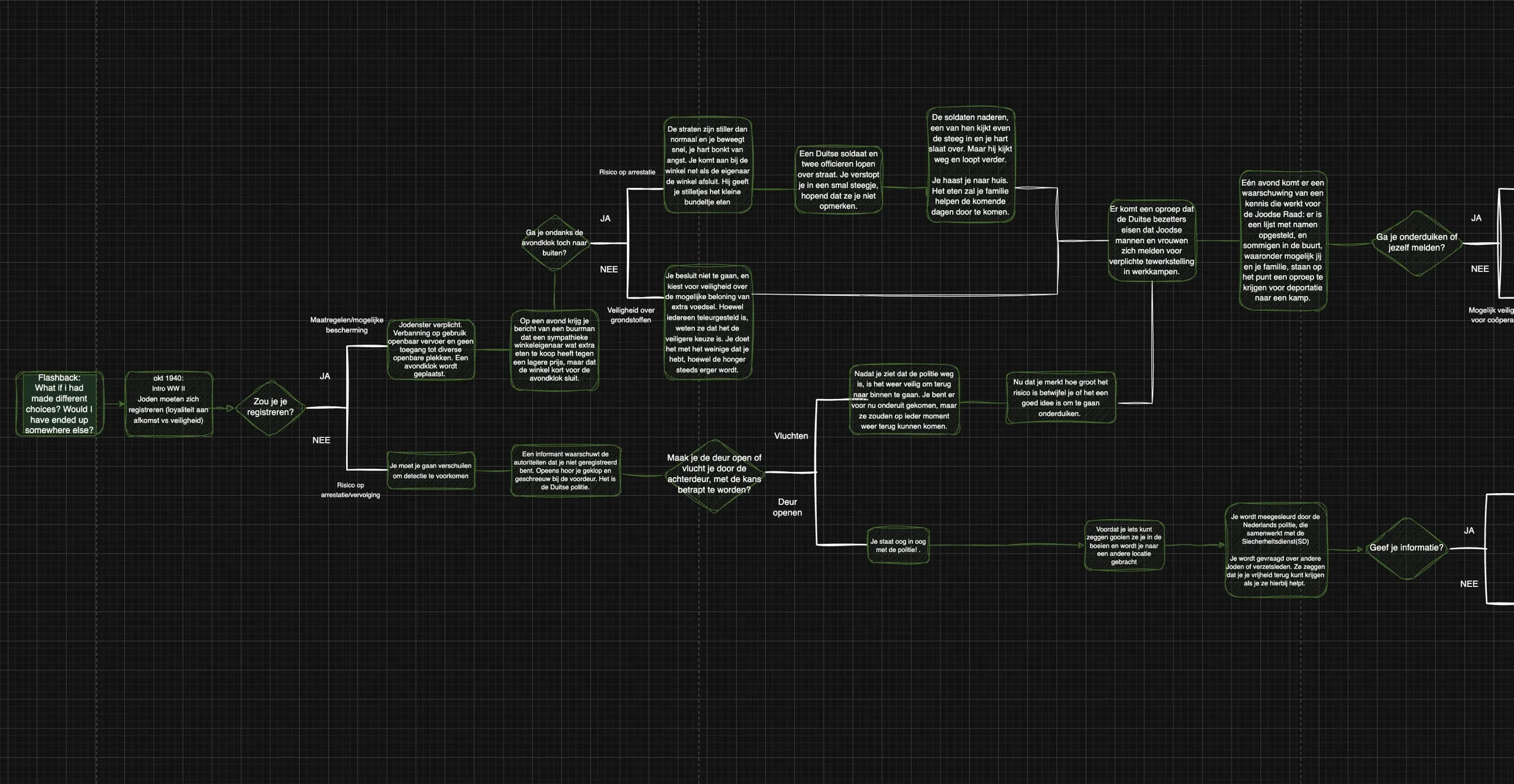Viewport: 1514px width, 784px height.
Task: Click the 'Ga je onderduiken of jezelf melden?' diamond
Action: (1416, 242)
